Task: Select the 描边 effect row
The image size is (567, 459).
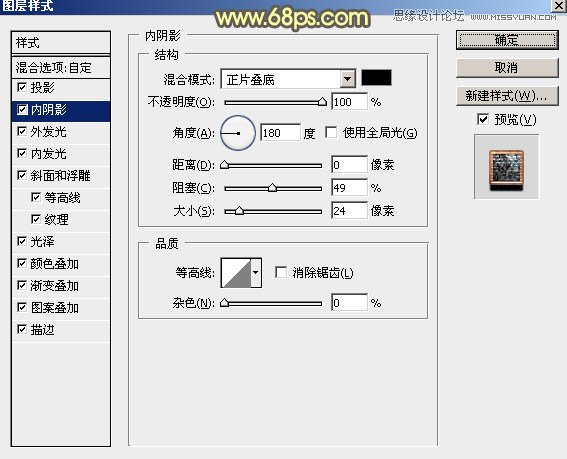Action: pos(61,330)
